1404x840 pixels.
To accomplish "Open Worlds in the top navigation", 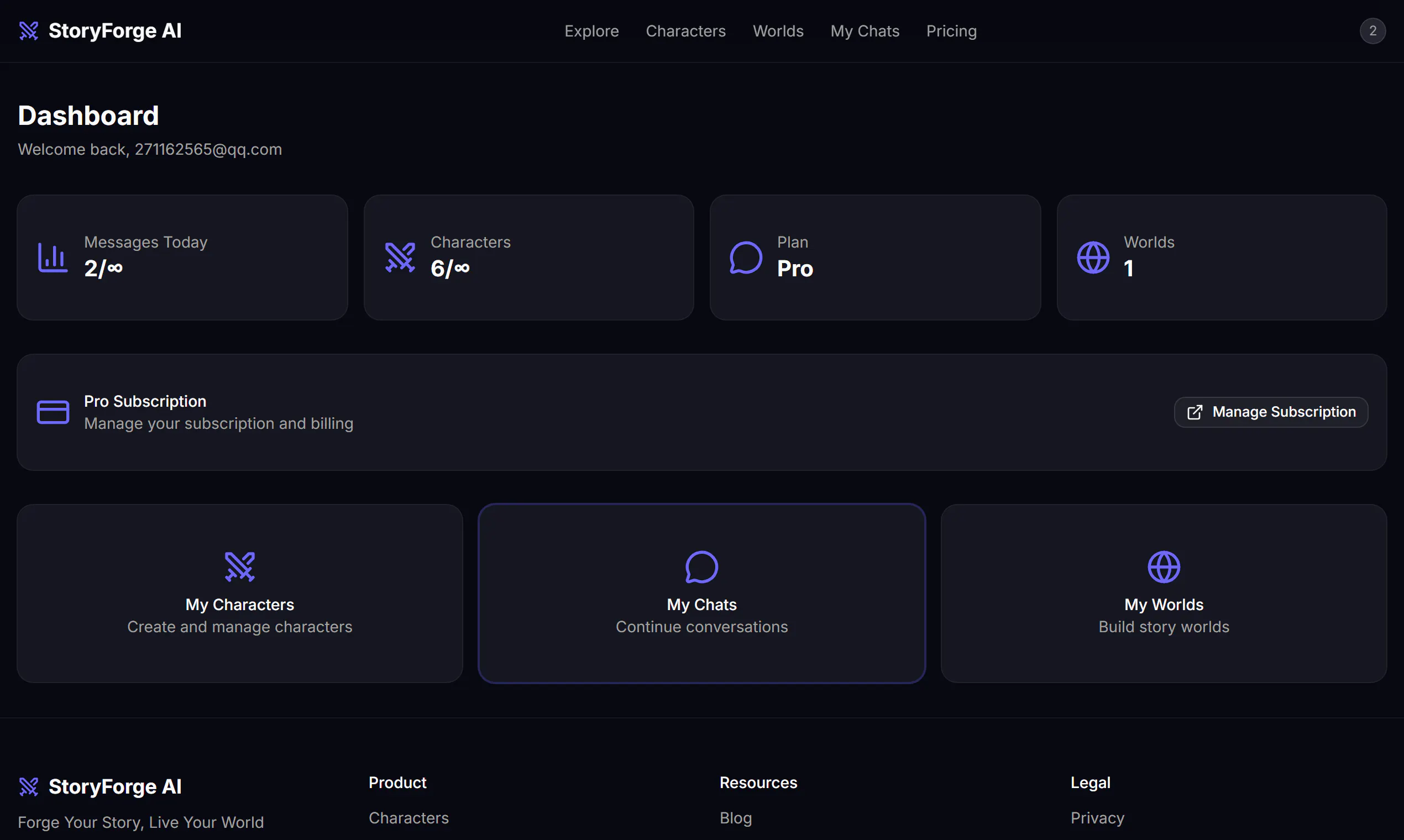I will pos(777,30).
